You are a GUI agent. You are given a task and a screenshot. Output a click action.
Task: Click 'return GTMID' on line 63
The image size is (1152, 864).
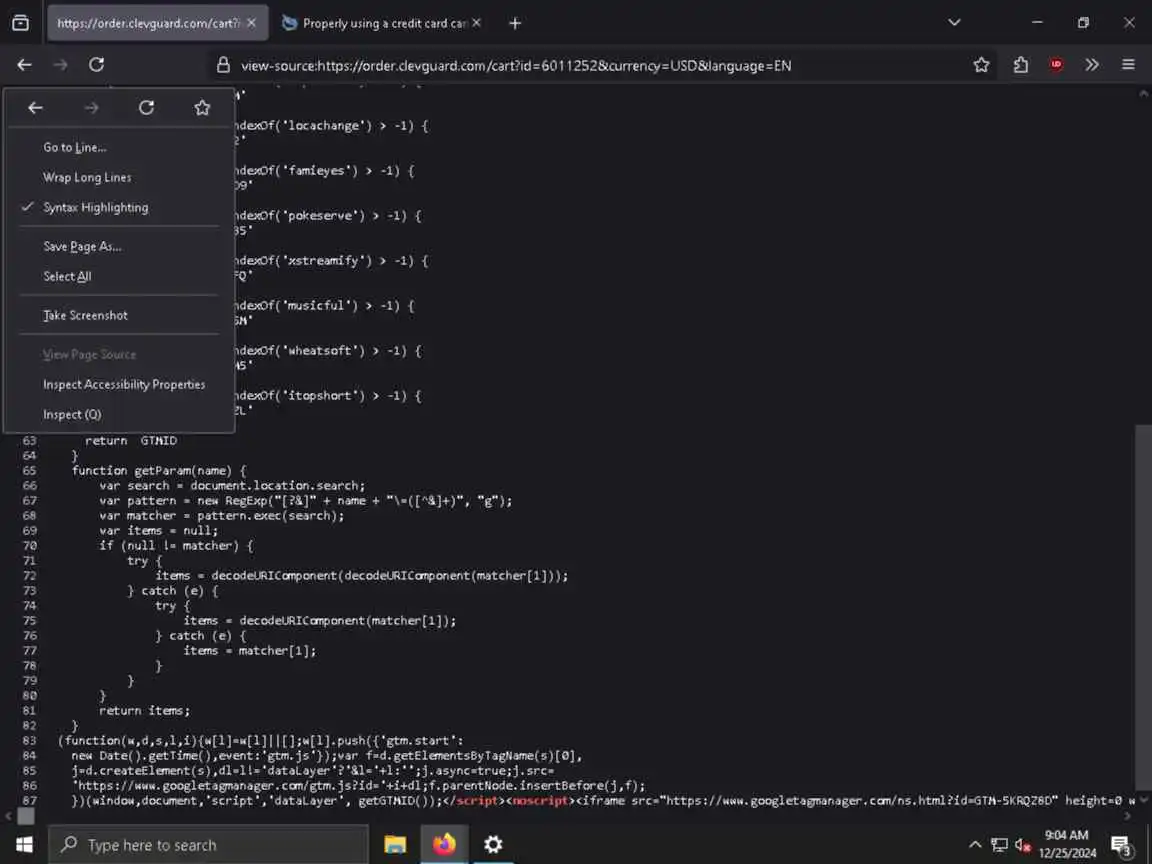131,441
